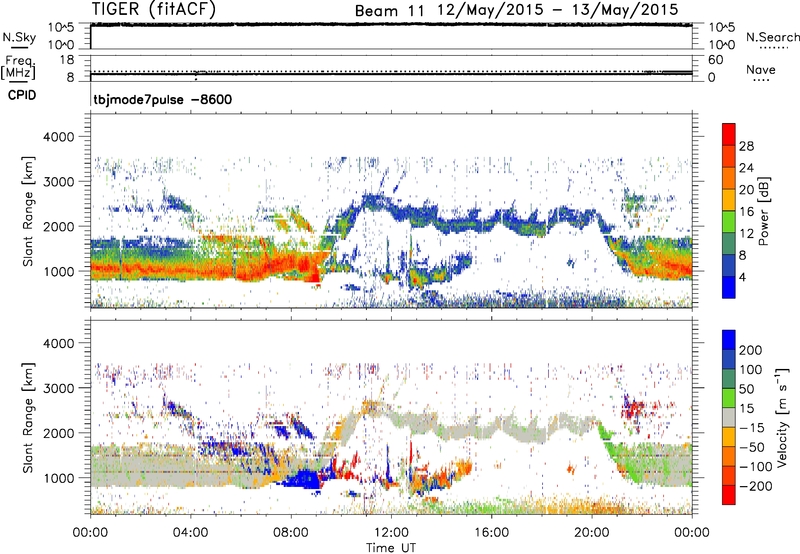This screenshot has width=800, height=554.
Task: Select the 2000 km tick in the power panel
Action: coord(58,226)
